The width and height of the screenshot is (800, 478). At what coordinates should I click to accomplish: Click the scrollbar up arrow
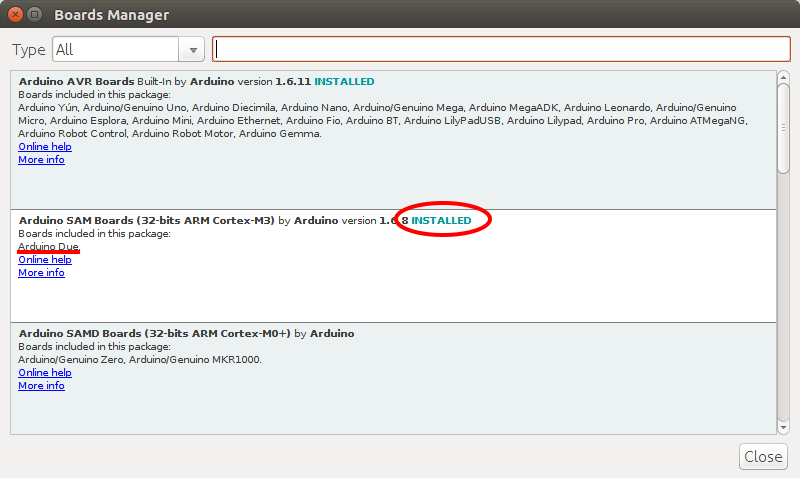tap(783, 78)
